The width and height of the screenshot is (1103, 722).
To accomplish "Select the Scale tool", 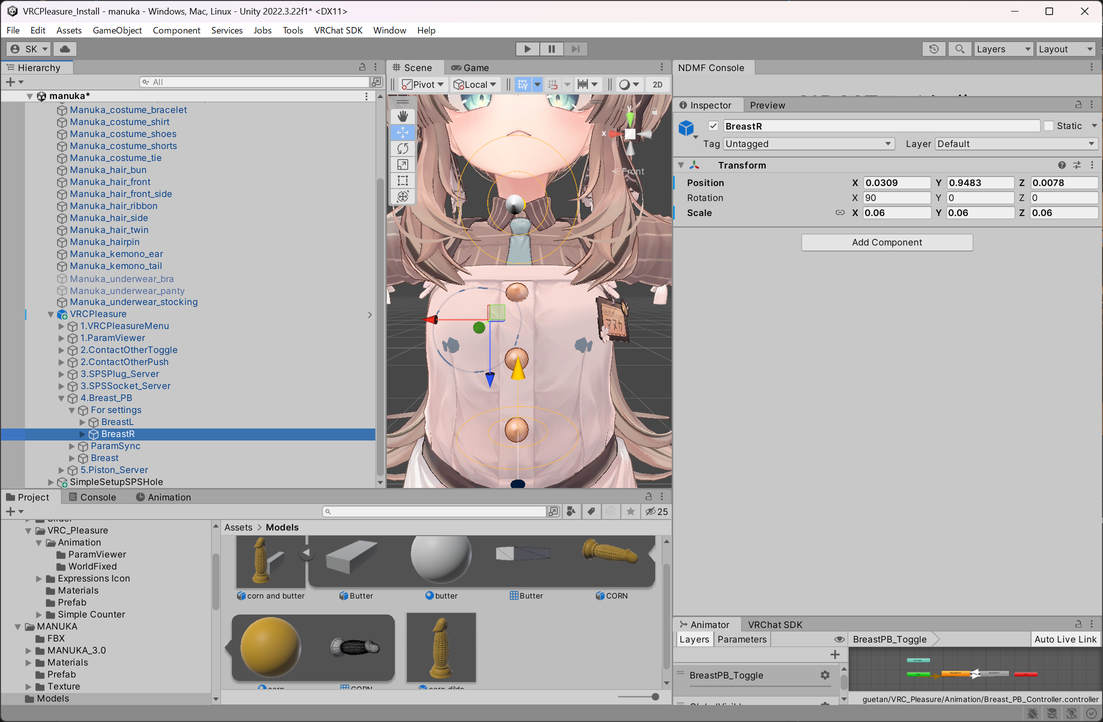I will [x=402, y=165].
